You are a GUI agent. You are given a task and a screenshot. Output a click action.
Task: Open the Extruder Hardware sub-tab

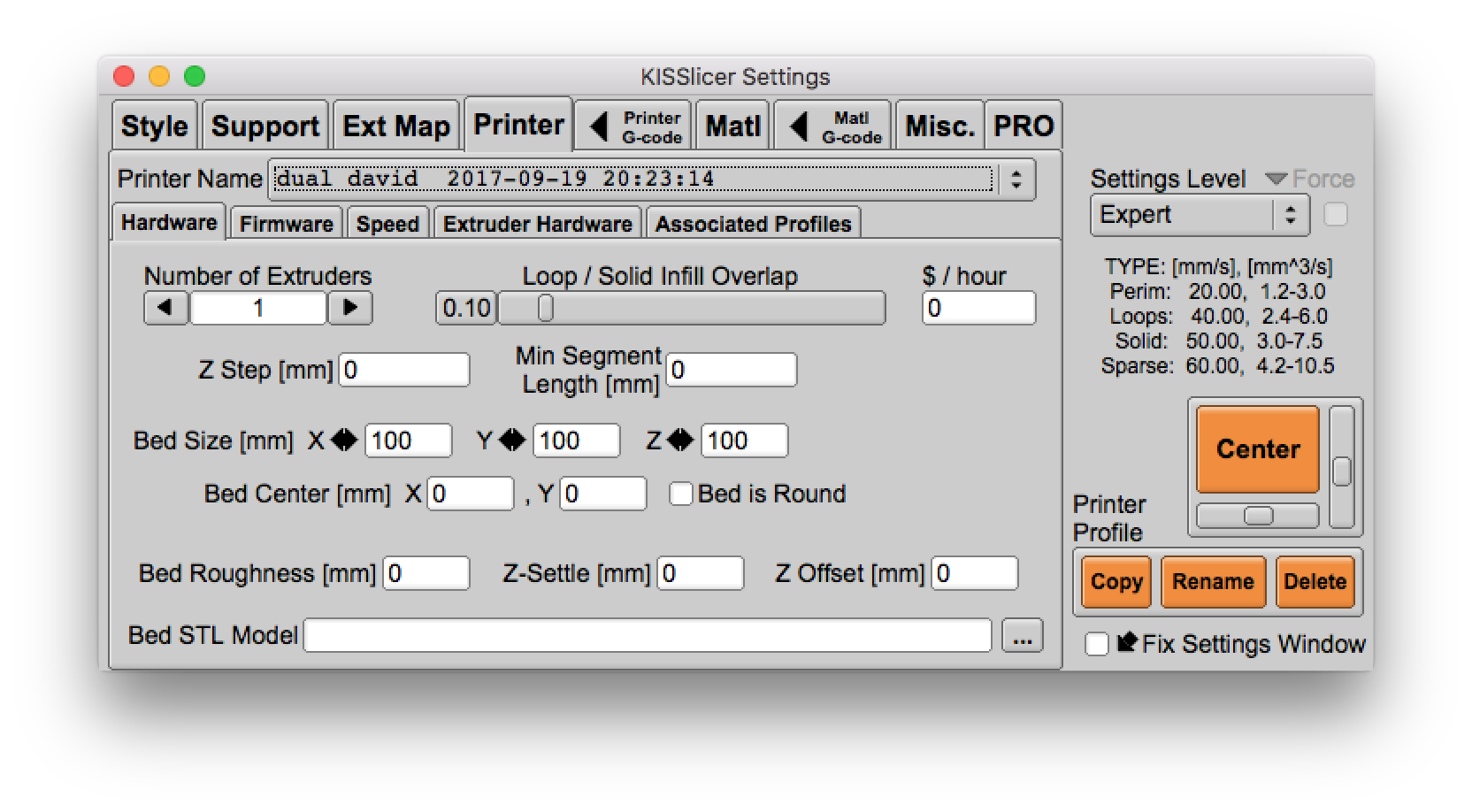pyautogui.click(x=538, y=224)
